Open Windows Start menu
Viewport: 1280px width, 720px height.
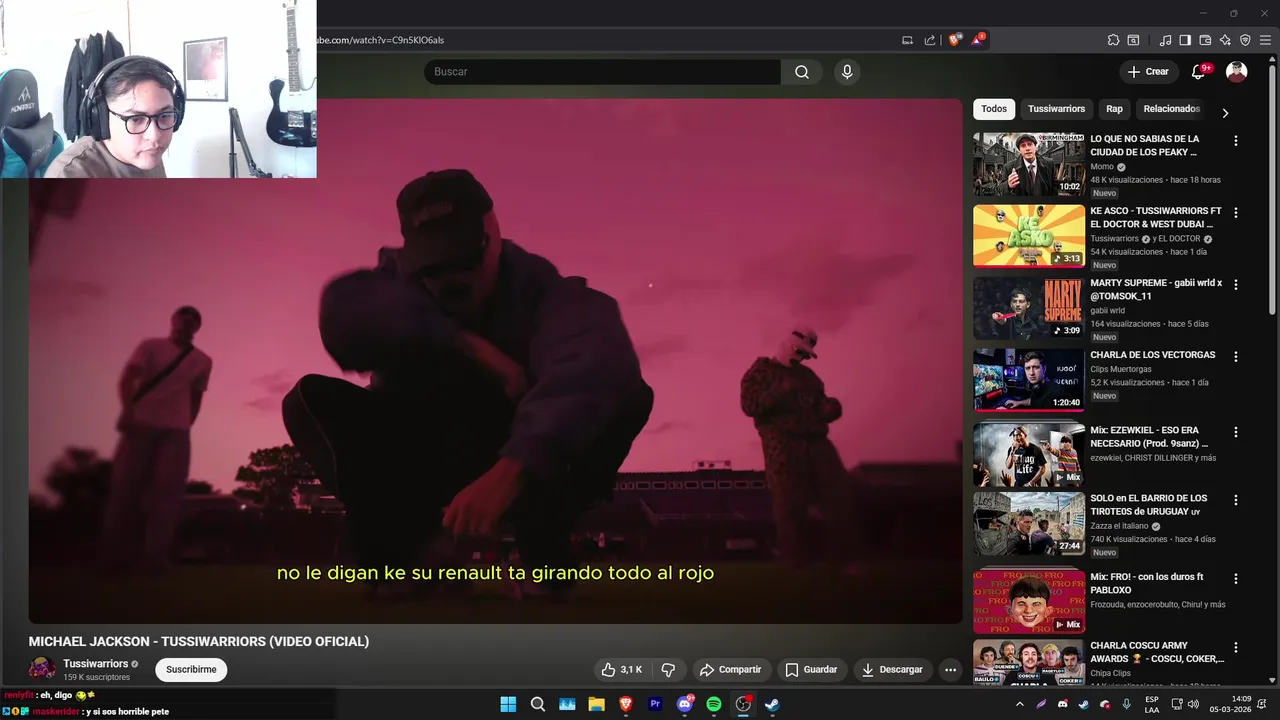508,704
